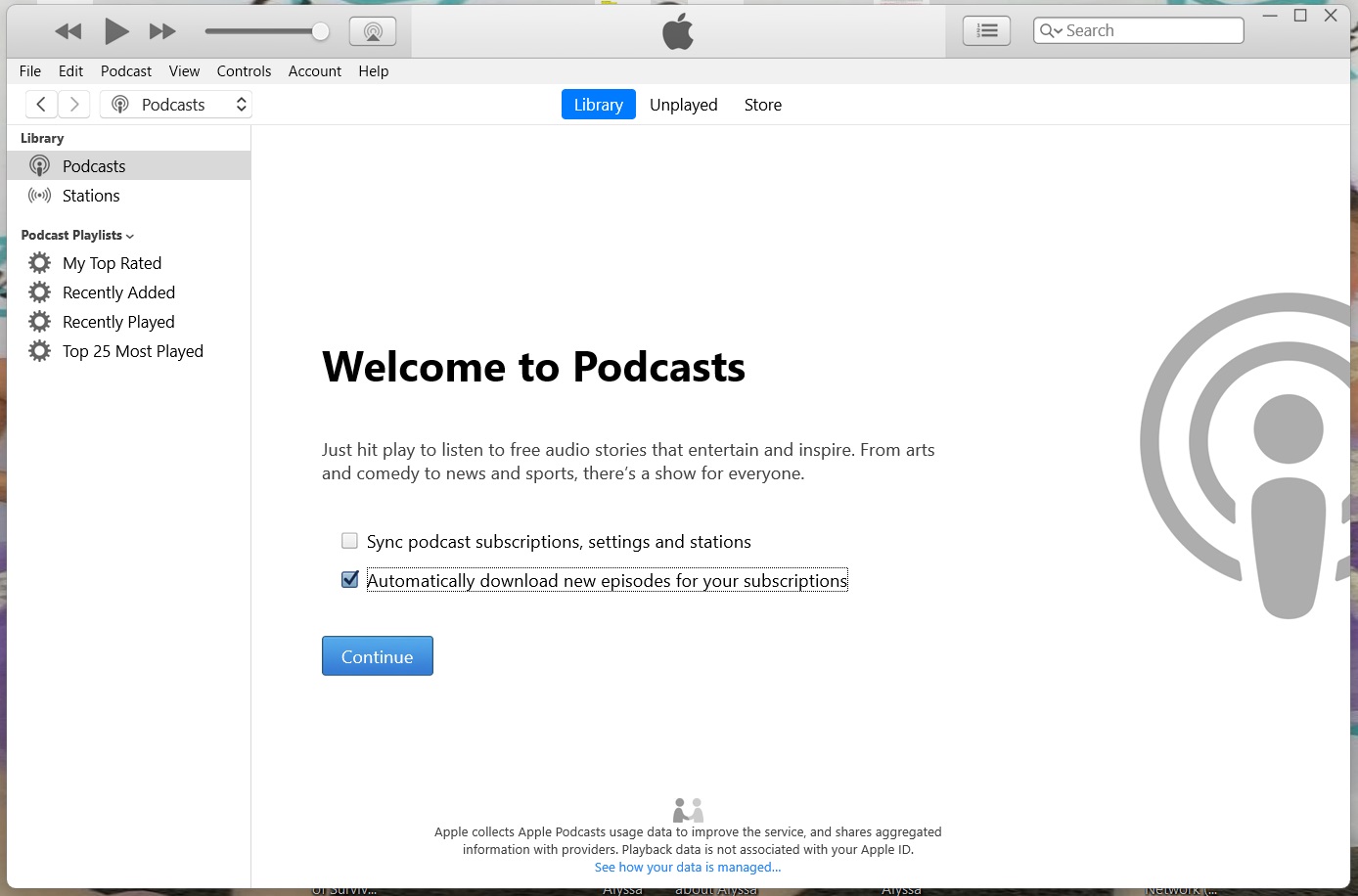Click the gear icon beside My Top Rated
Screen dimensions: 1358x896
(x=39, y=263)
